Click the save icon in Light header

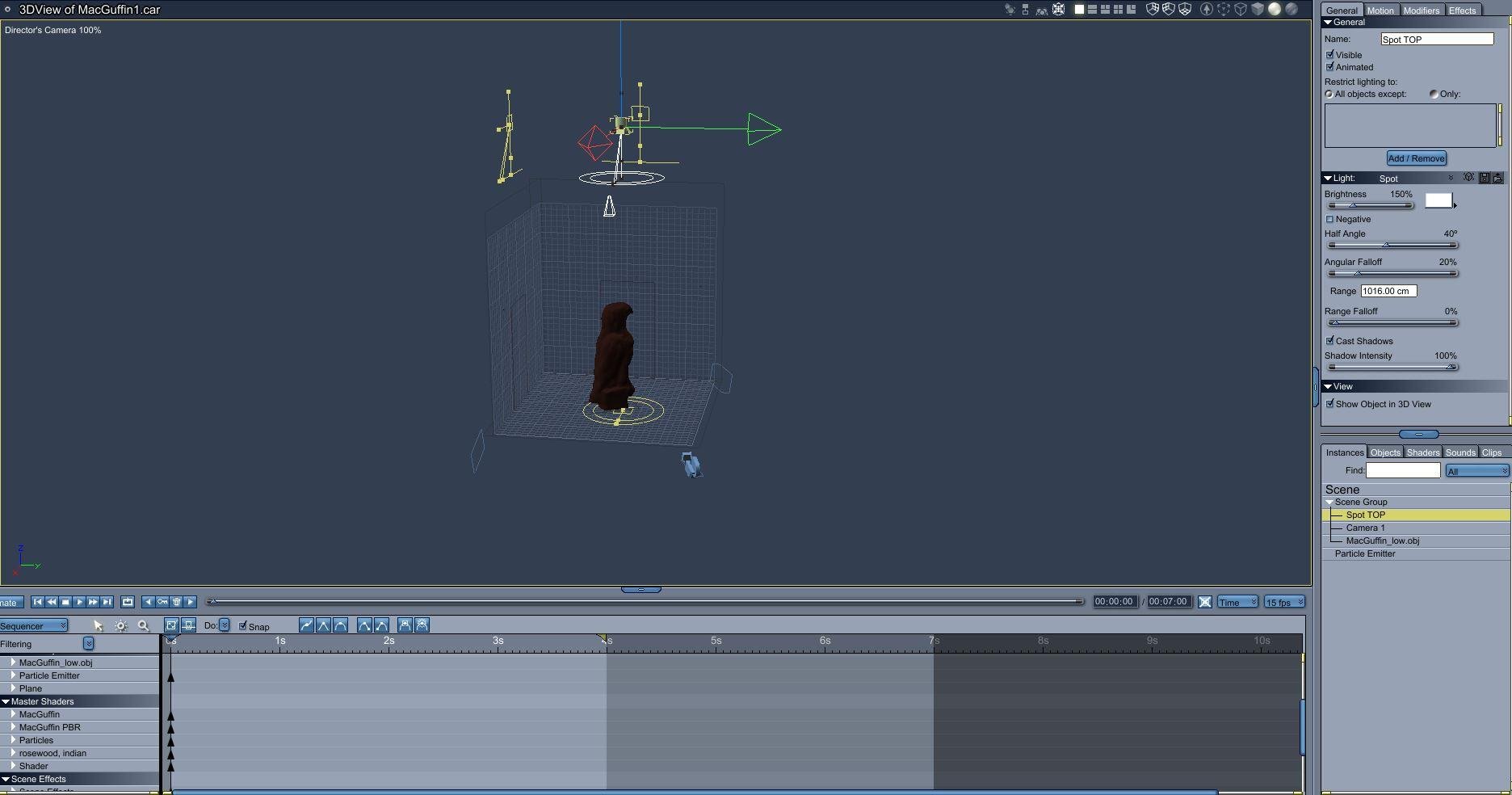pyautogui.click(x=1484, y=178)
